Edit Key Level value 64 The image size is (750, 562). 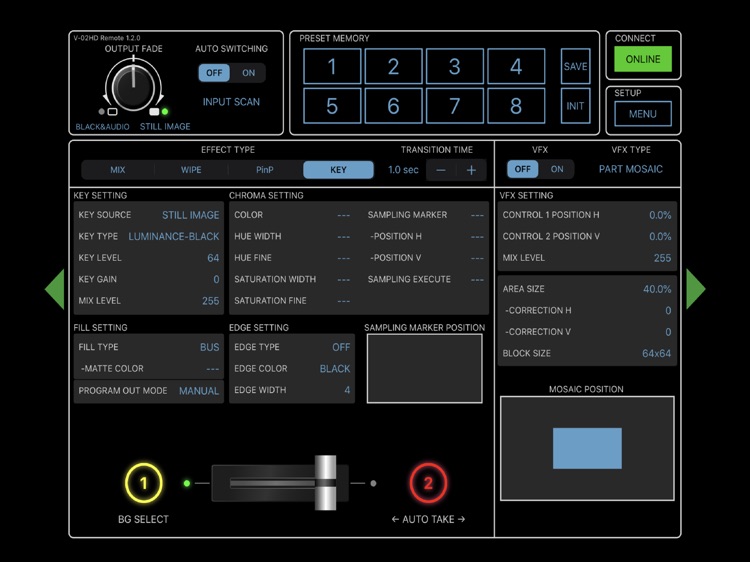point(213,258)
